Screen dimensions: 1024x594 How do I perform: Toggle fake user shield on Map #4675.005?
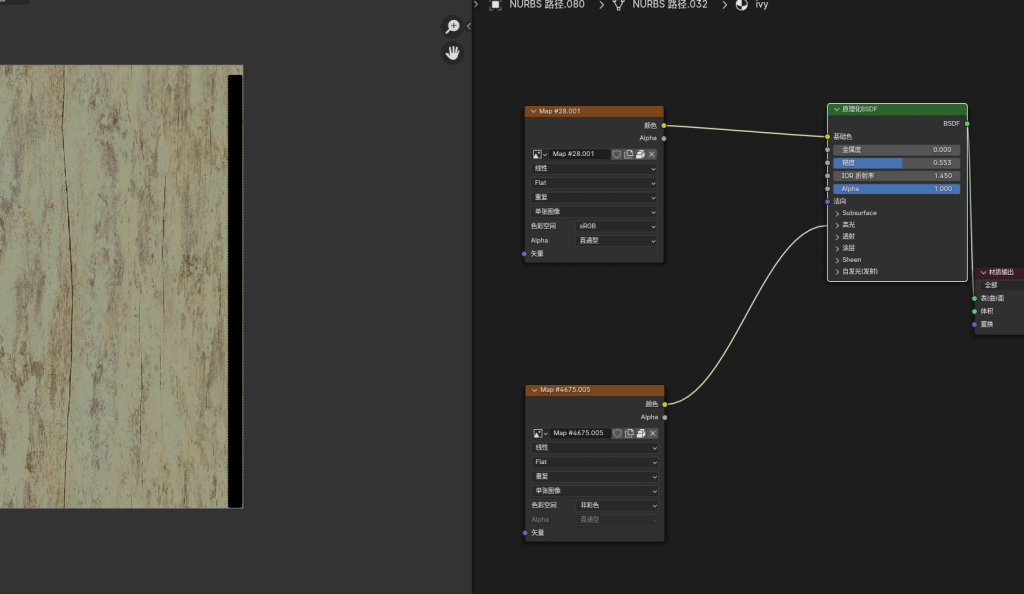pyautogui.click(x=617, y=433)
